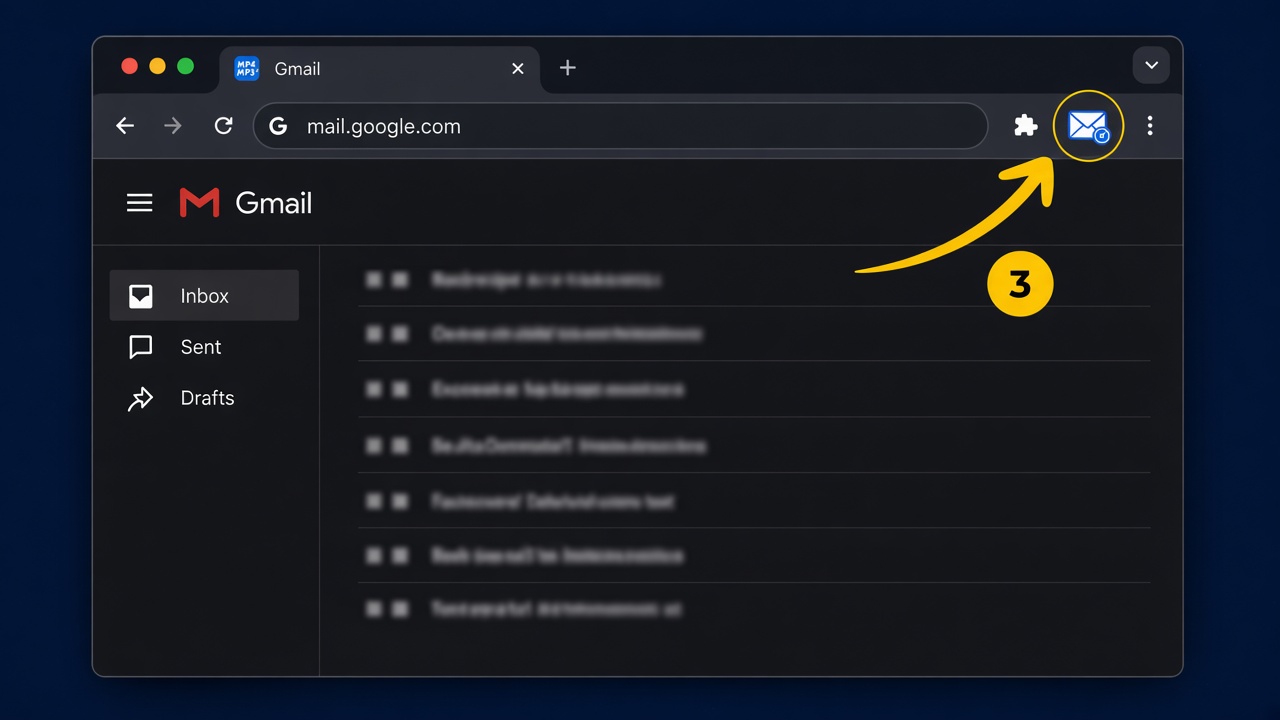1280x720 pixels.
Task: Click the envelope mail extension icon
Action: [x=1088, y=126]
